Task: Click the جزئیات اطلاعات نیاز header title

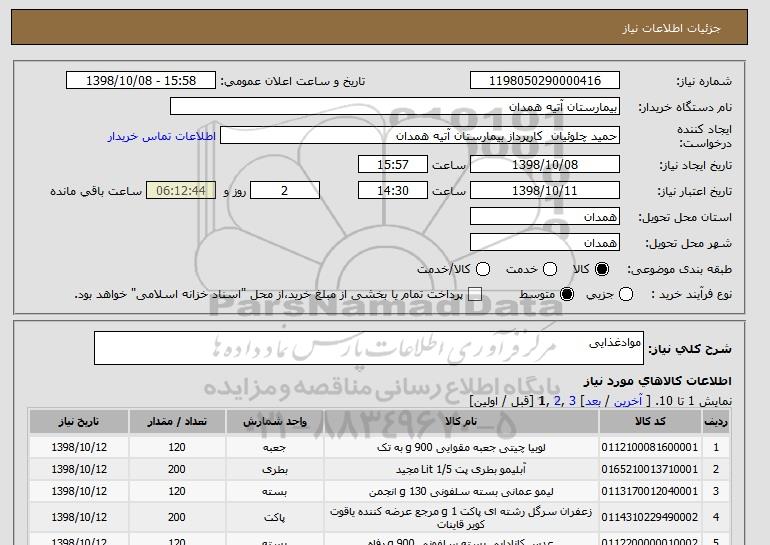Action: click(671, 28)
